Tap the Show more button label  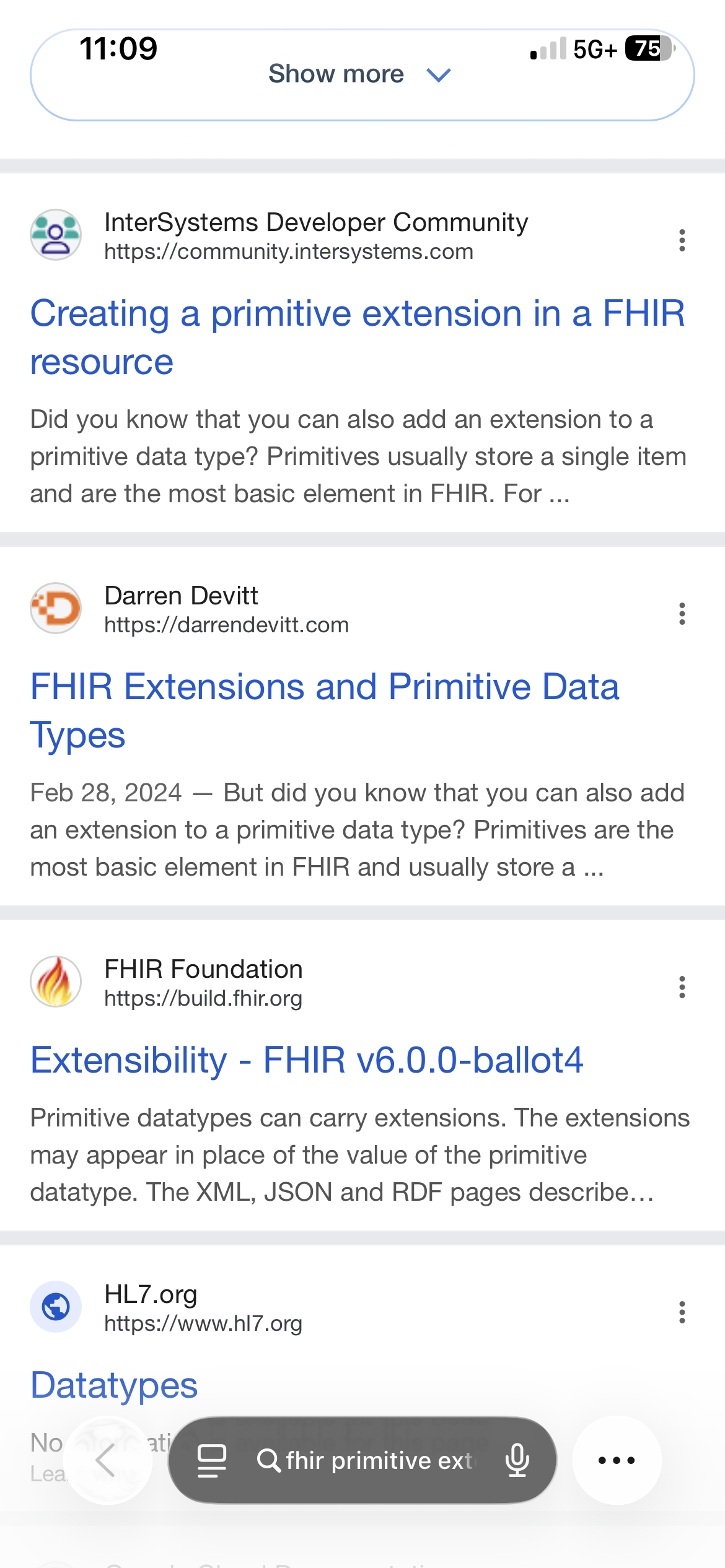click(336, 74)
